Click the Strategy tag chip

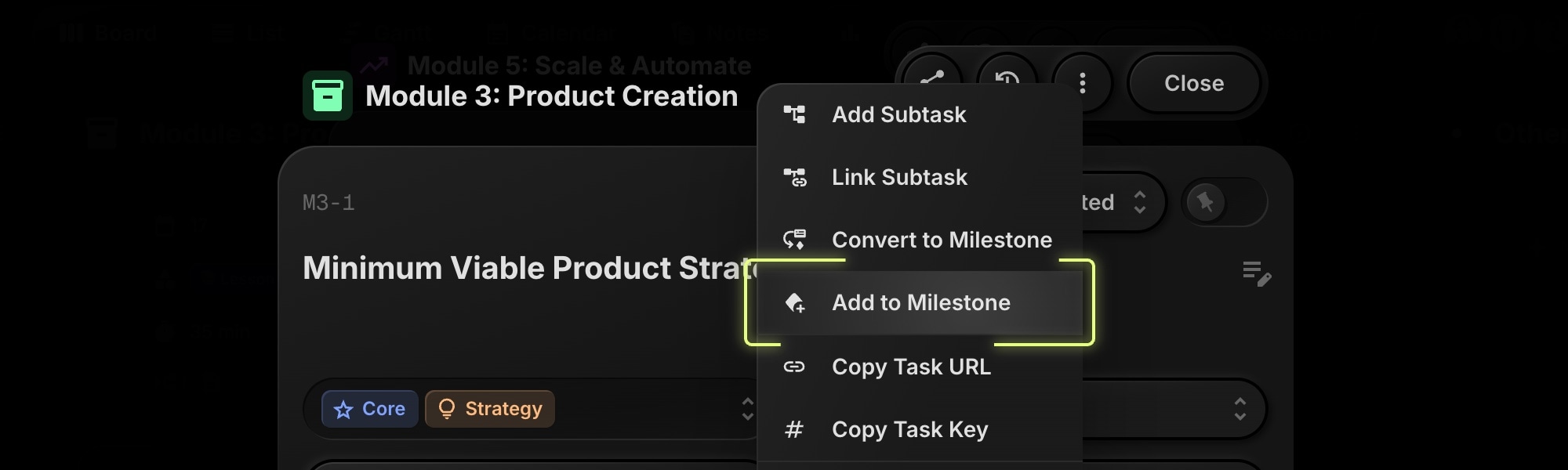click(x=489, y=409)
